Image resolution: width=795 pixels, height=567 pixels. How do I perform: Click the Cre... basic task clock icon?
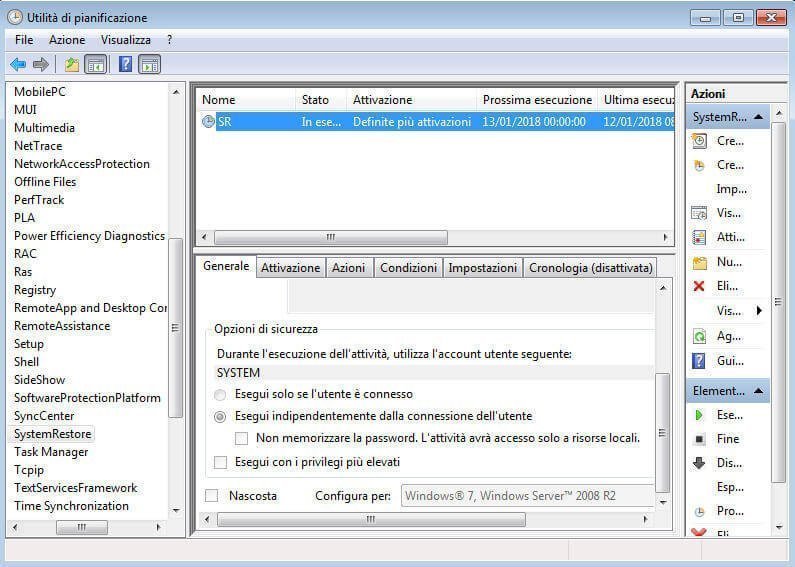pos(699,141)
